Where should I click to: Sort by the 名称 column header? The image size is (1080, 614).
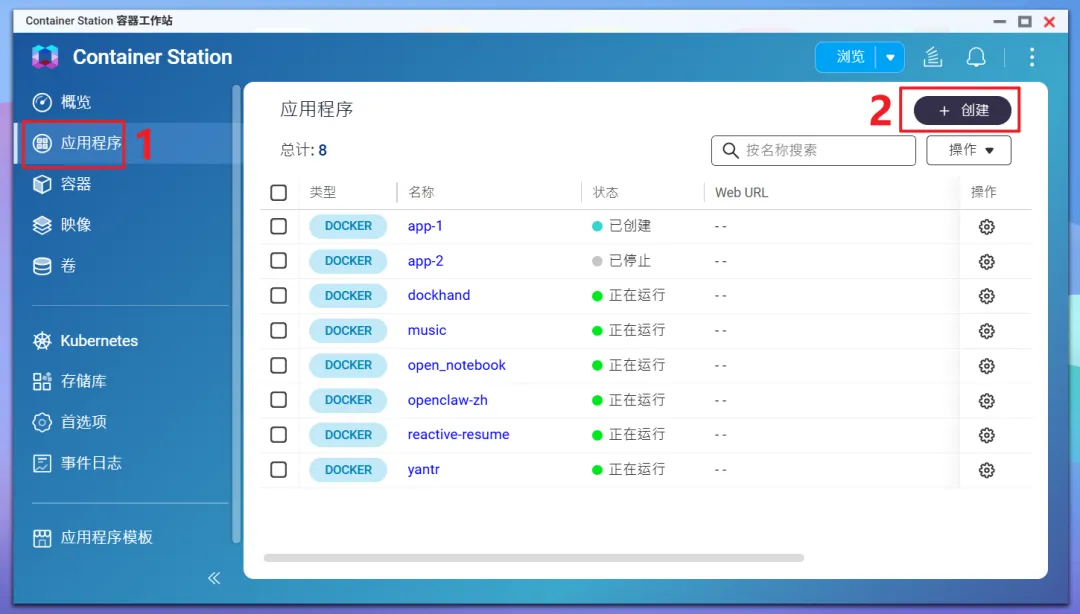coord(421,192)
